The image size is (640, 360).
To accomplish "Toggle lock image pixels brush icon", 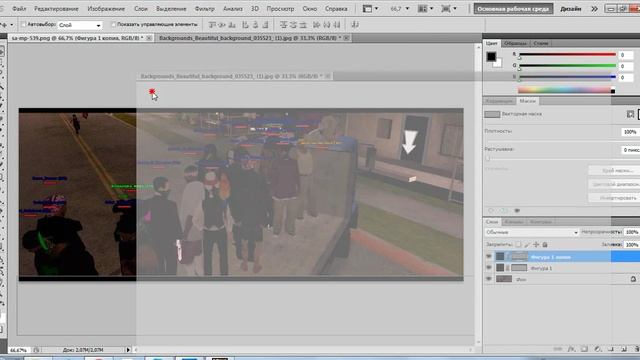I will click(527, 244).
